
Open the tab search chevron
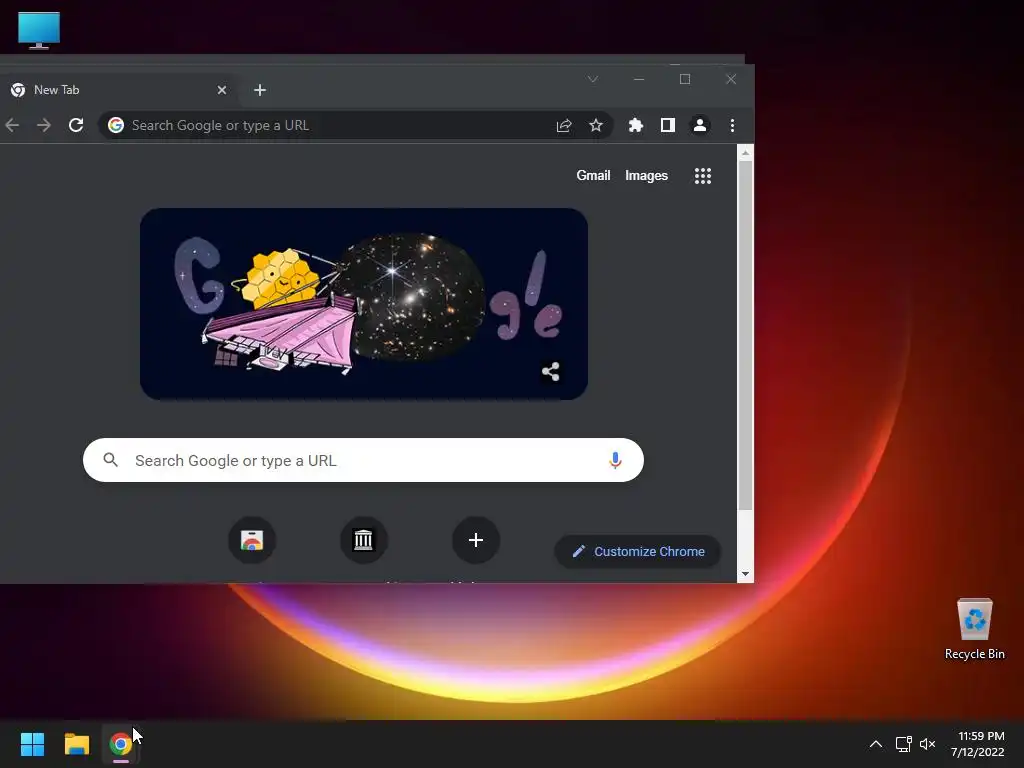(593, 79)
